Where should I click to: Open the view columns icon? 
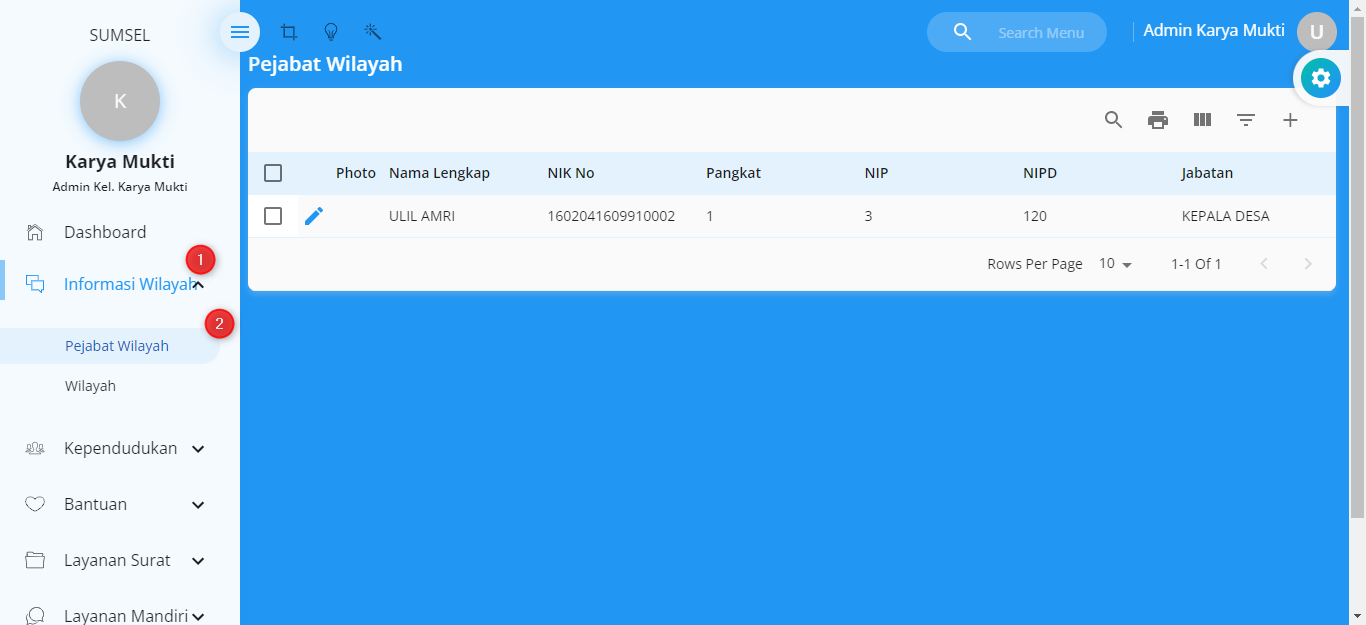[x=1202, y=120]
